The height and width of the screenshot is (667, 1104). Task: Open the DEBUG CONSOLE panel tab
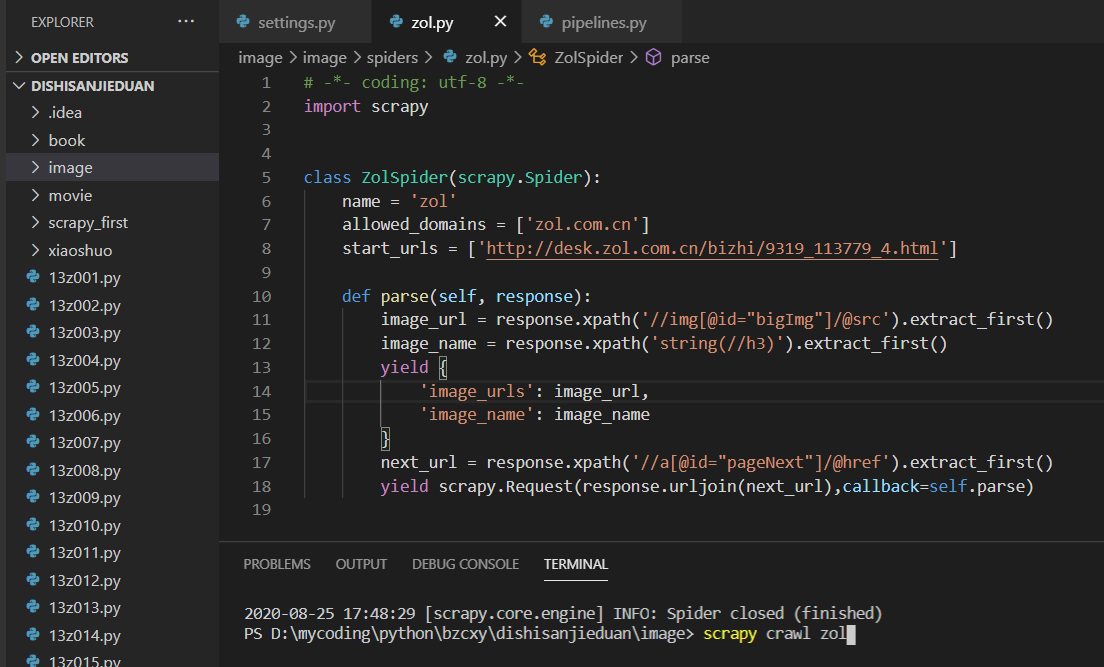[465, 564]
